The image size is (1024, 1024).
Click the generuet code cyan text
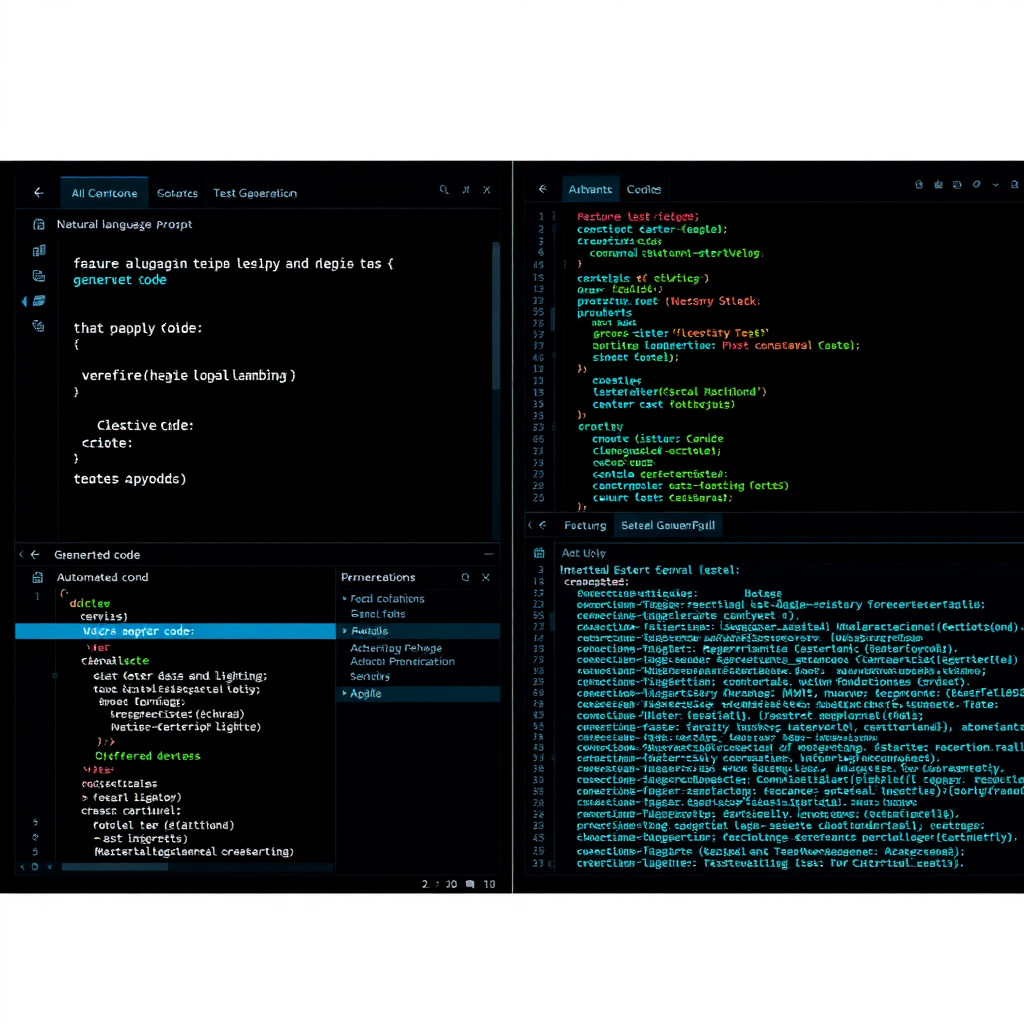[120, 280]
